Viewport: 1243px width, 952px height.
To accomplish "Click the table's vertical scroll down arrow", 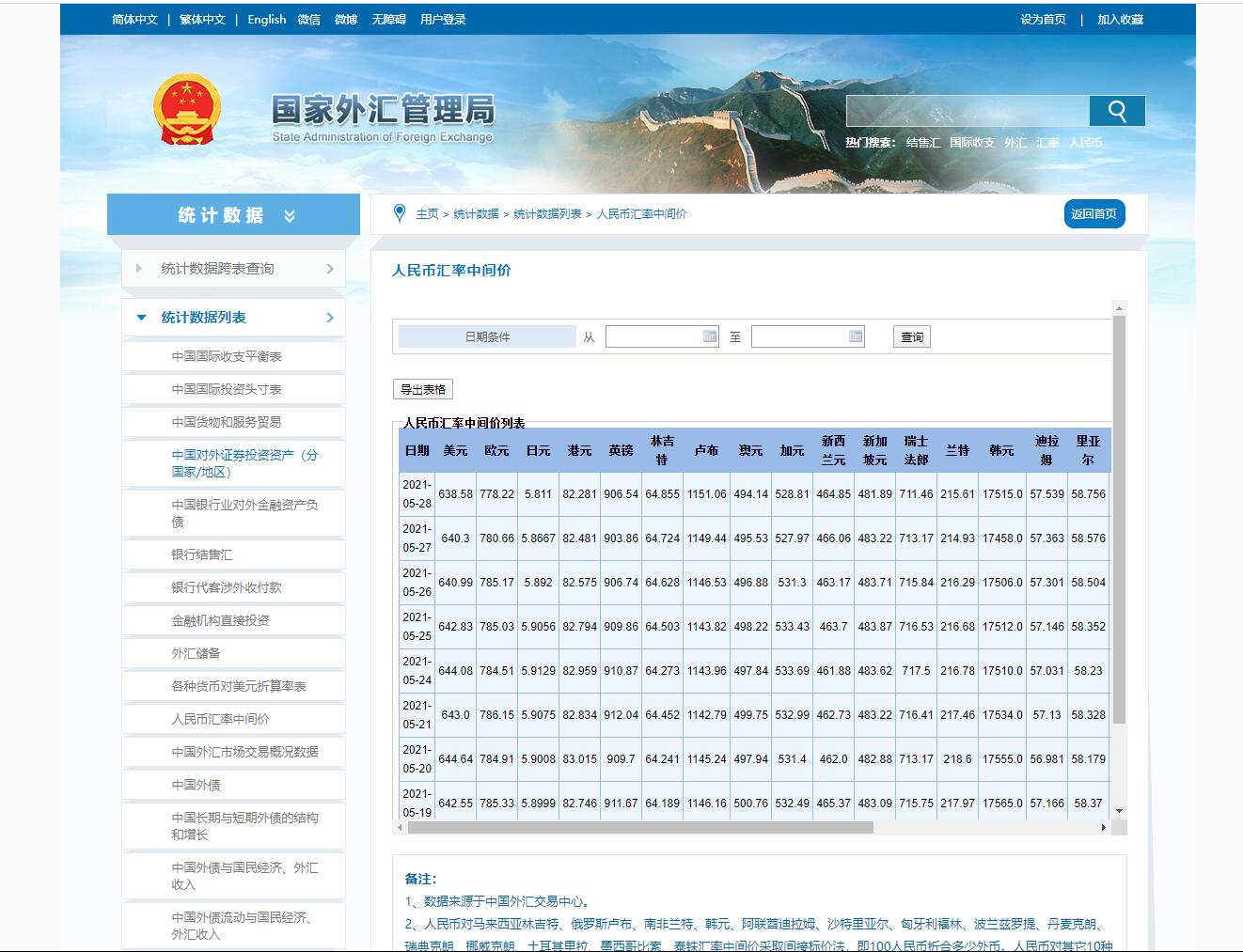I will [1119, 810].
